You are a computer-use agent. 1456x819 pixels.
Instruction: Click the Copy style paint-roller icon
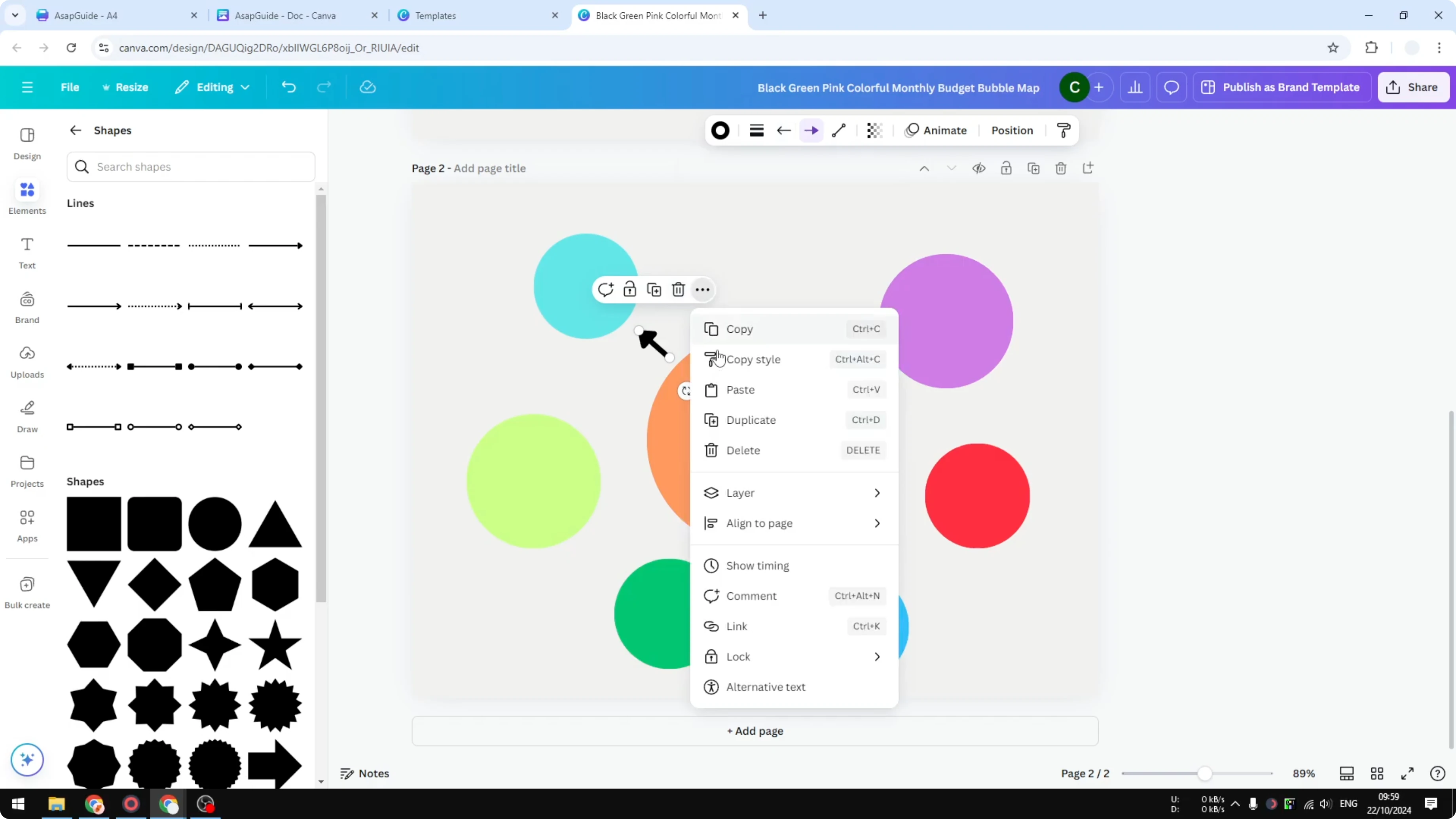(x=1063, y=130)
